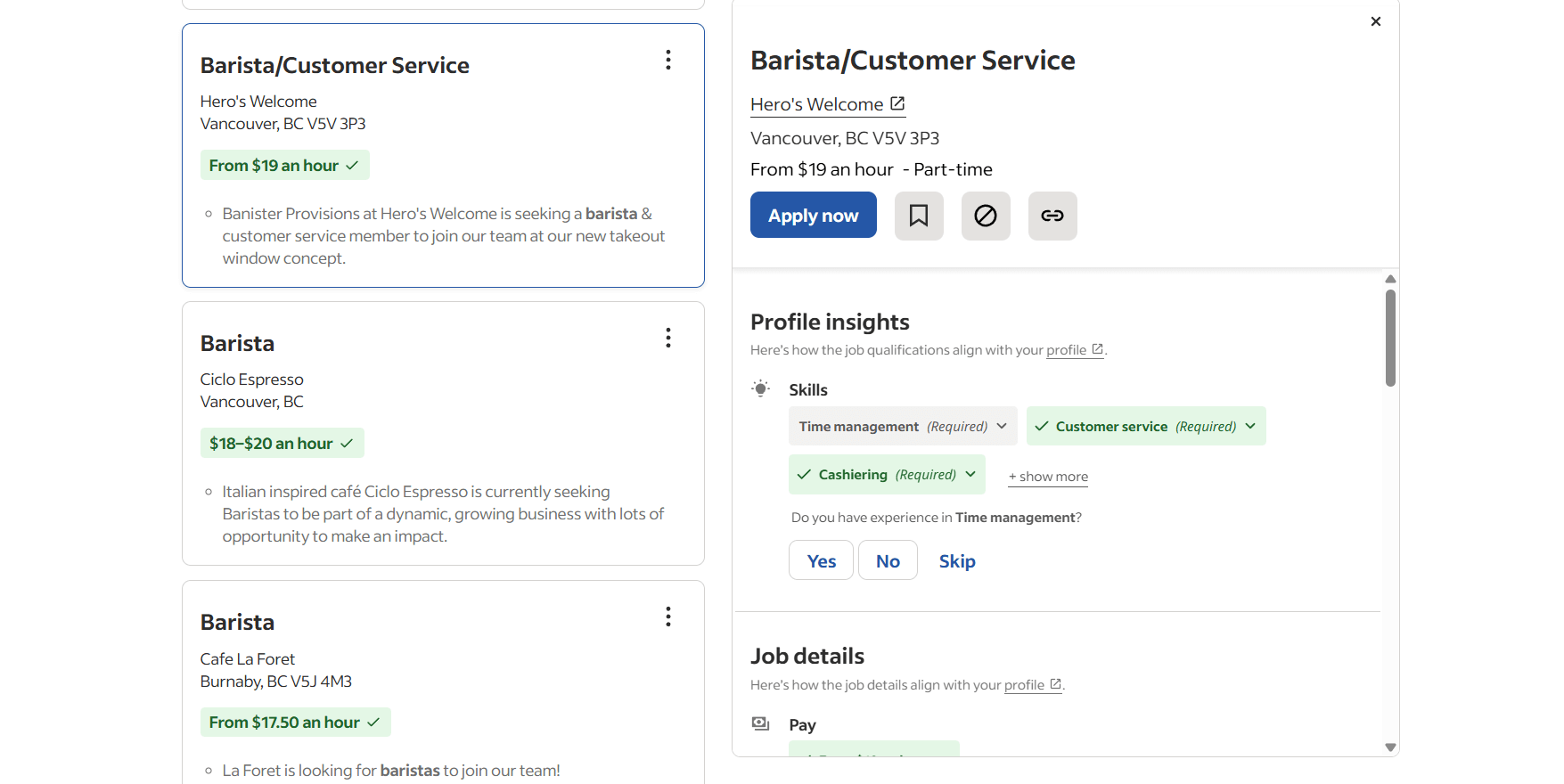This screenshot has height=784, width=1564.
Task: Click external icon next to Job details profile link
Action: [x=1056, y=684]
